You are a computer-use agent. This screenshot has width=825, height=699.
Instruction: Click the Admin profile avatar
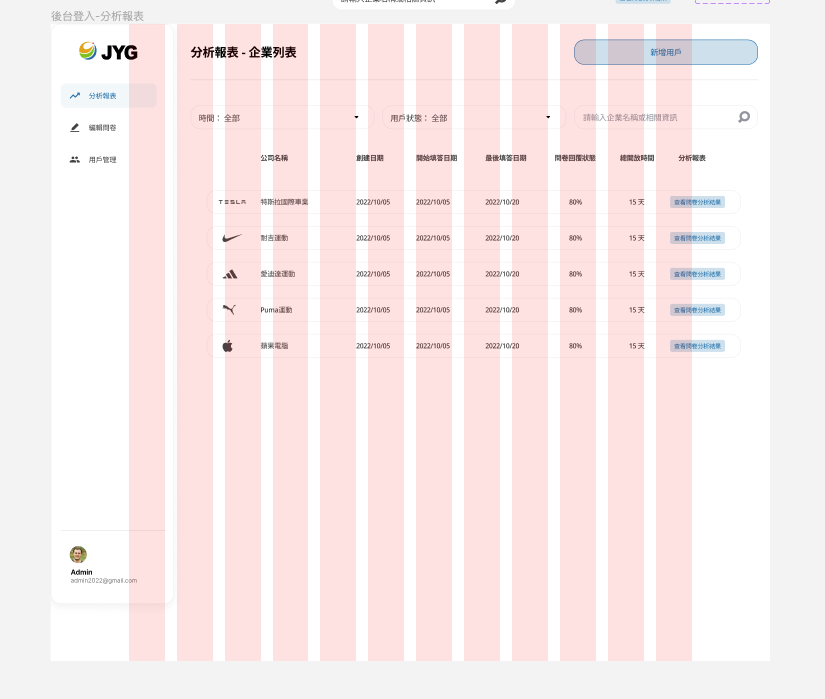coord(78,554)
